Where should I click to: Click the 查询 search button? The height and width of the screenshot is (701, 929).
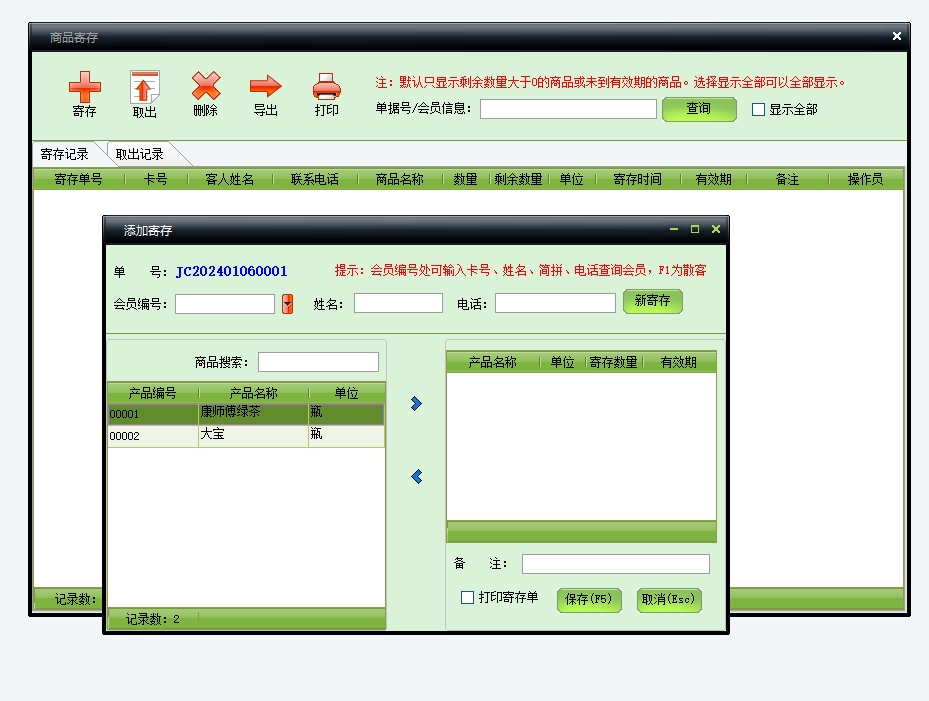point(698,109)
